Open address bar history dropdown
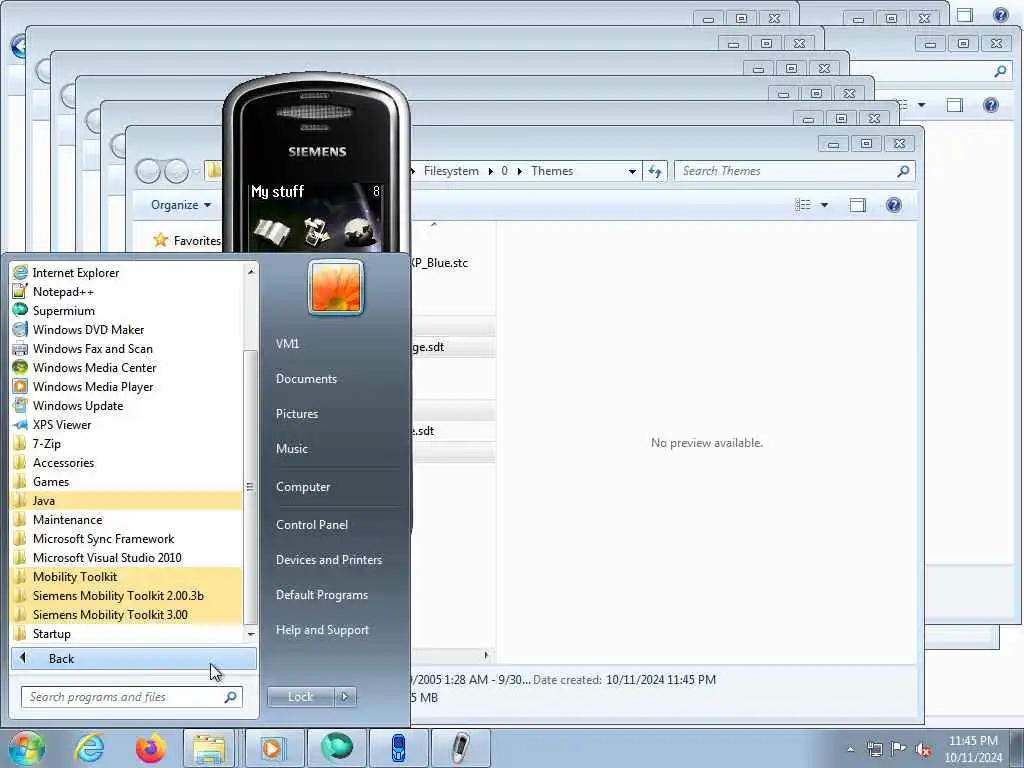Screen dimensions: 1024x768 (632, 172)
